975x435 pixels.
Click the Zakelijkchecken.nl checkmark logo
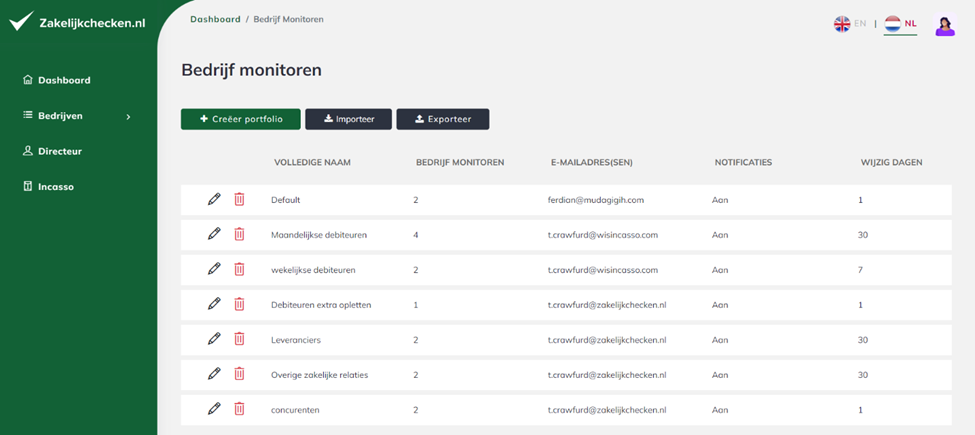pyautogui.click(x=21, y=21)
